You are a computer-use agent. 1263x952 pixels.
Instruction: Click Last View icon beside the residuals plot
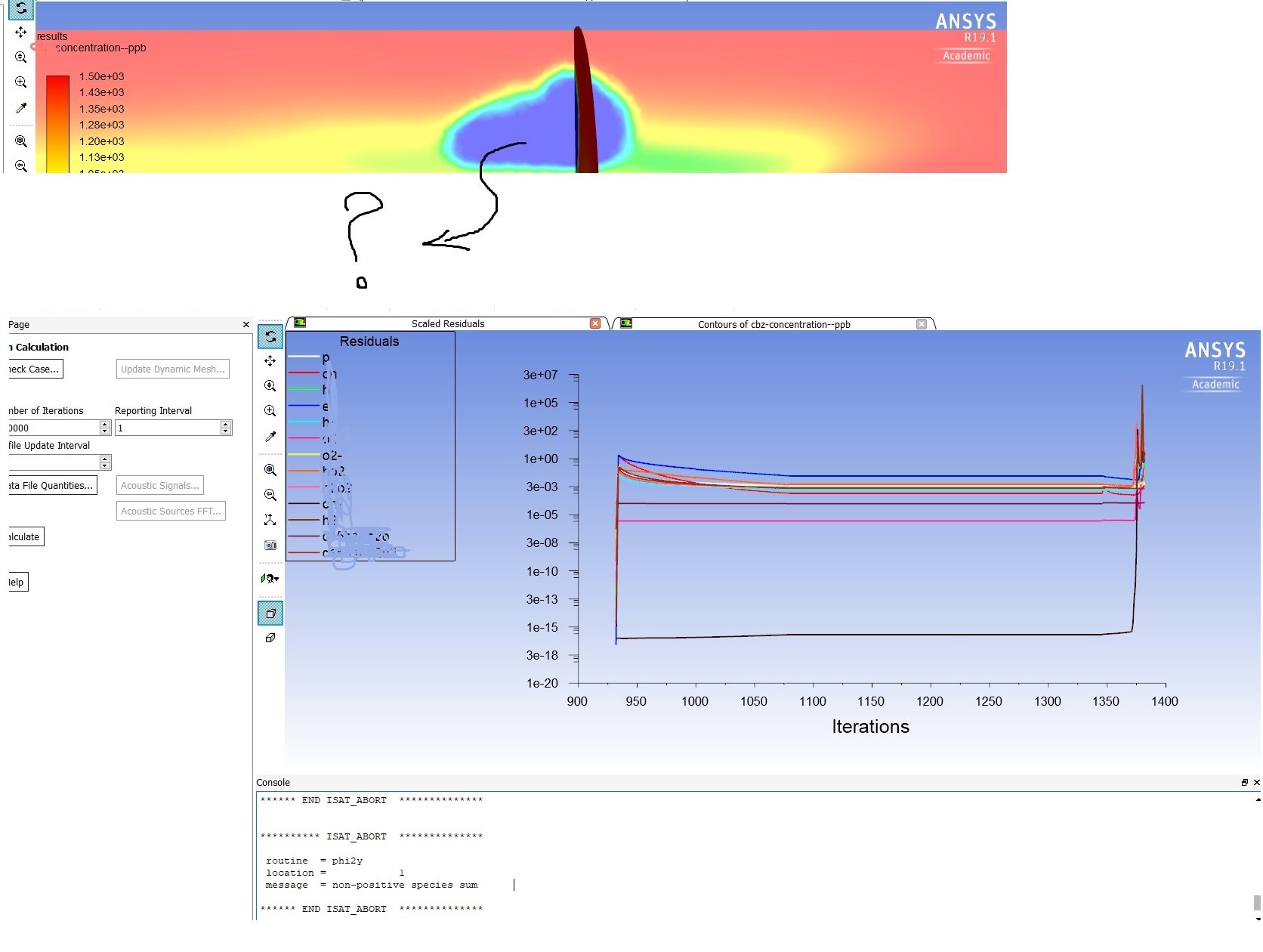pyautogui.click(x=270, y=495)
